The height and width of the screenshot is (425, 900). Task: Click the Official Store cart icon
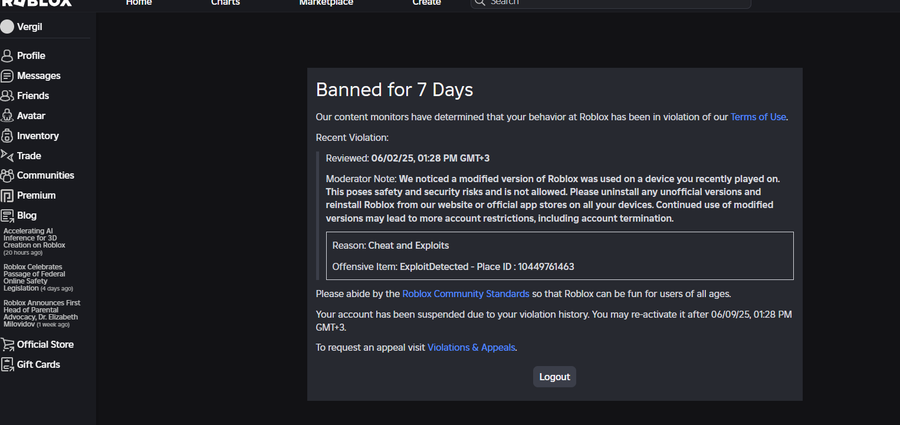(x=7, y=345)
